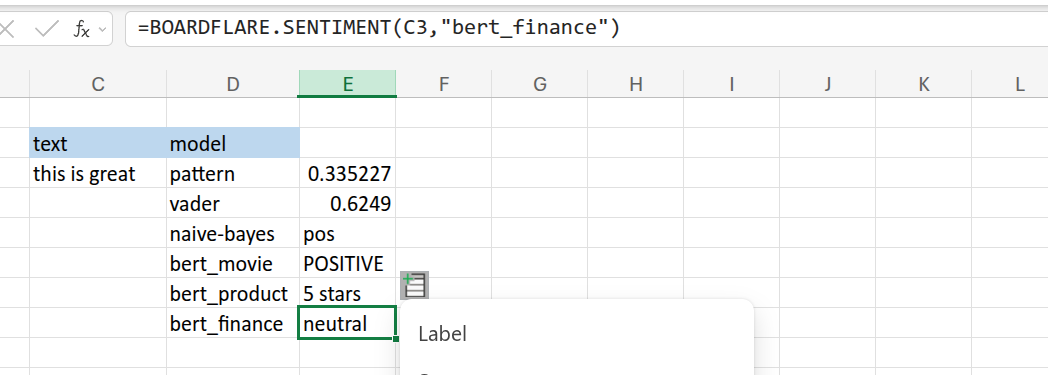
Task: Click the Insert Function fx icon
Action: (x=81, y=29)
